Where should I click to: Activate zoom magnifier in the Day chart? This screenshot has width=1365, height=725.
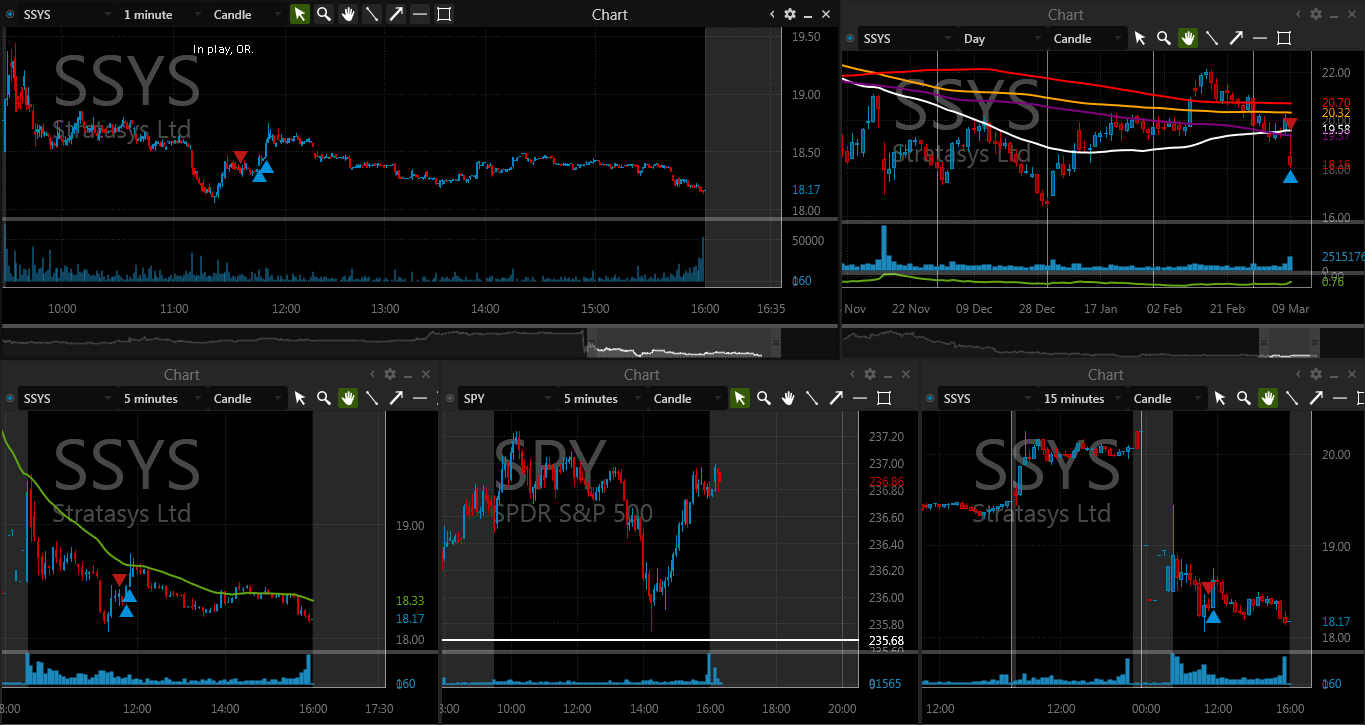tap(1164, 38)
